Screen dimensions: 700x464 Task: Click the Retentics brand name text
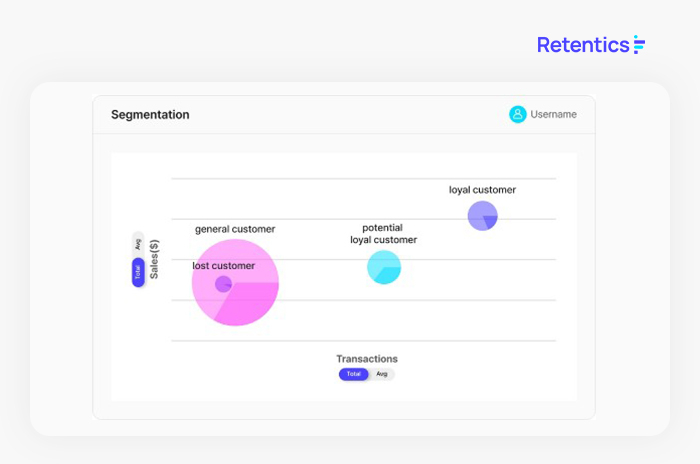coord(583,45)
